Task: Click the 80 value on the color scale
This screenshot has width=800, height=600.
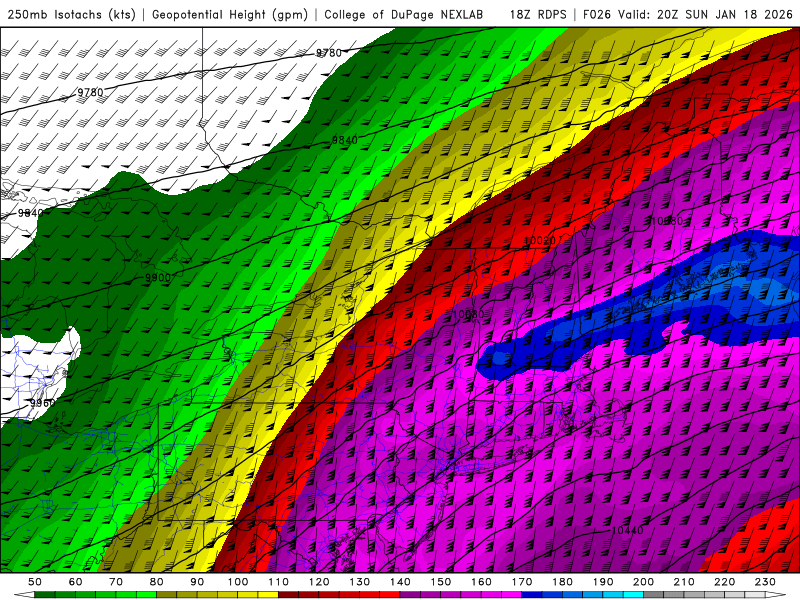Action: point(157,582)
